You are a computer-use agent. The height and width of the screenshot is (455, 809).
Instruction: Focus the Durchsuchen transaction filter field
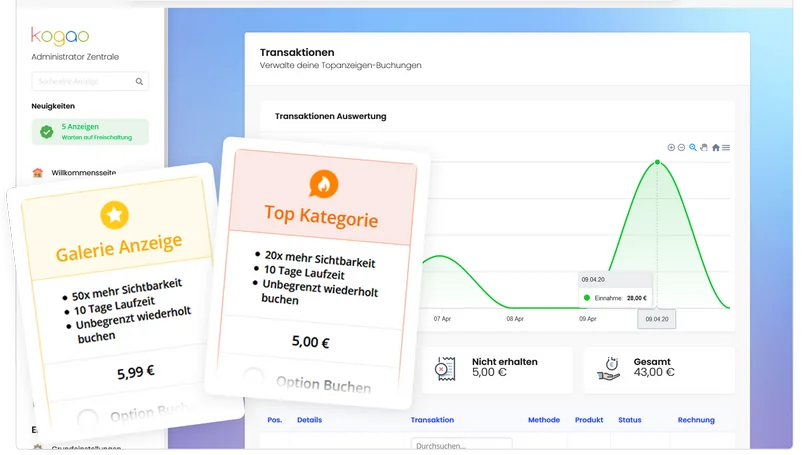(462, 445)
